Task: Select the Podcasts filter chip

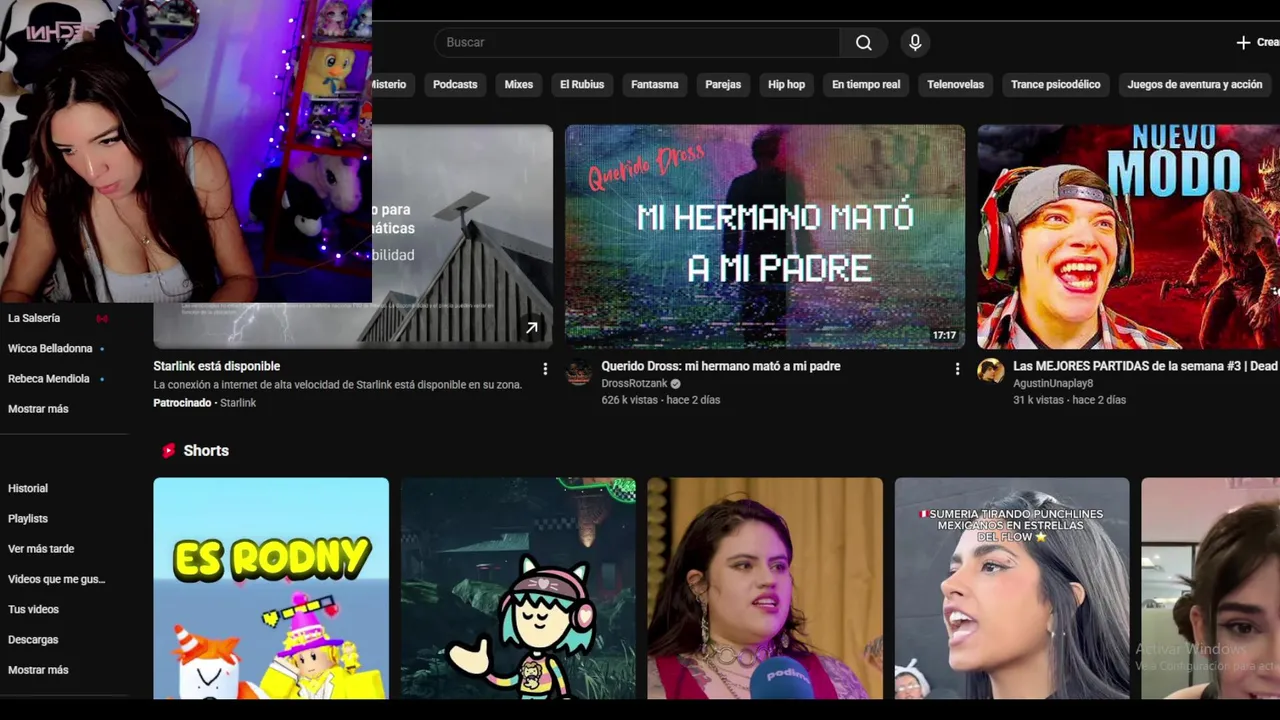Action: 455,84
